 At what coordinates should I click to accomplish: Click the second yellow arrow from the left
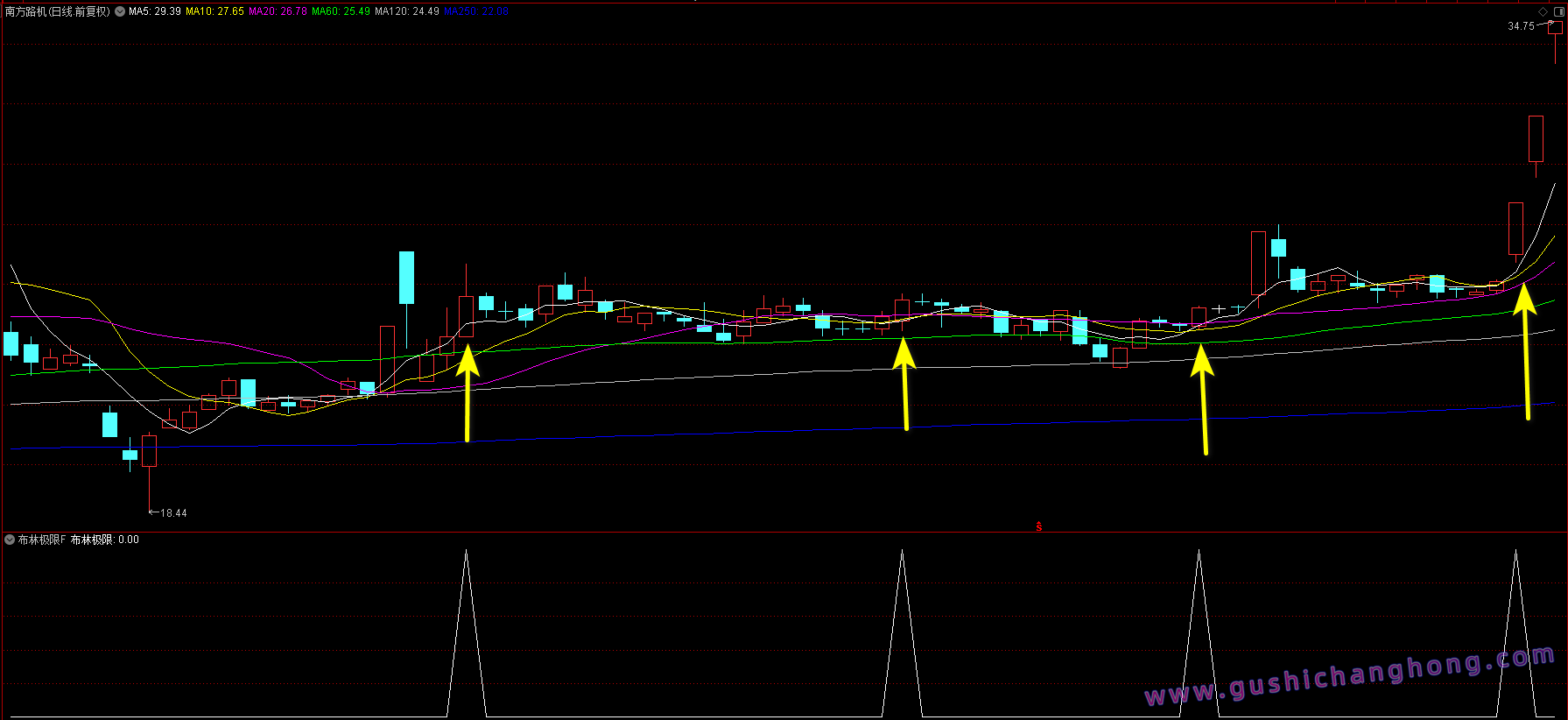coord(904,384)
